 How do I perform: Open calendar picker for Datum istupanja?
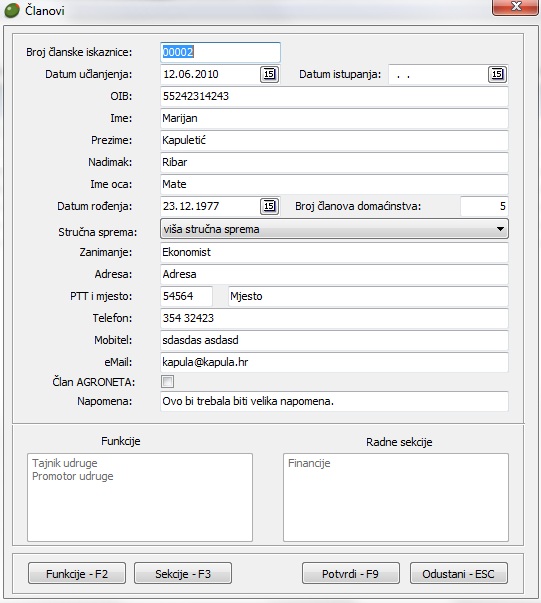(x=497, y=74)
